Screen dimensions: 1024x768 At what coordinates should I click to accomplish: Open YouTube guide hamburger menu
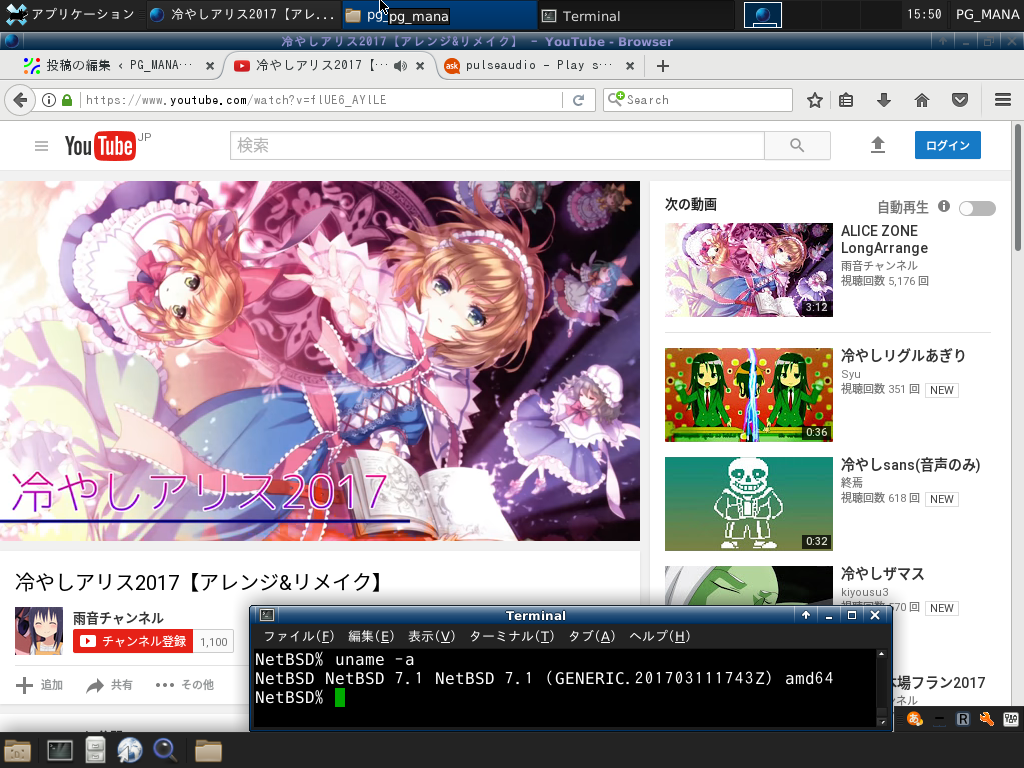click(41, 146)
